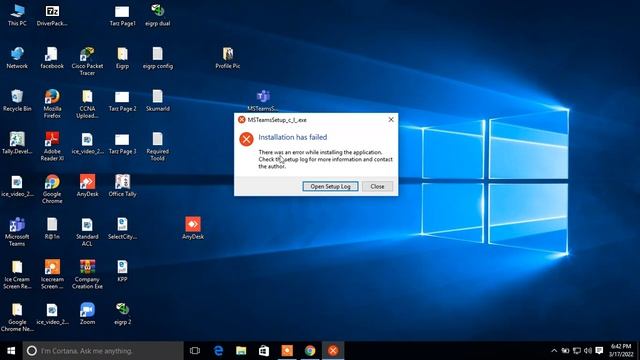Select the eigrp config file icon
Image resolution: width=640 pixels, height=360 pixels.
pos(158,58)
